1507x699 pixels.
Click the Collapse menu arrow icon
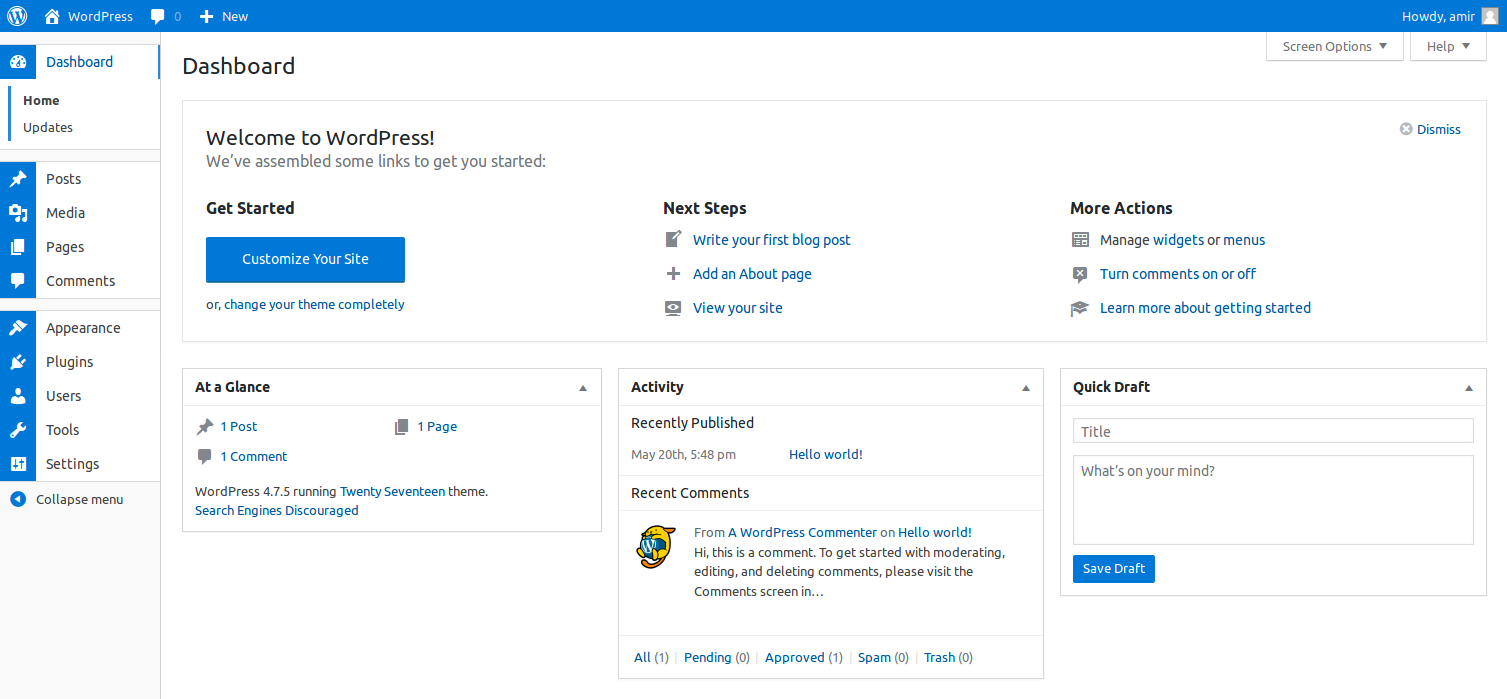pyautogui.click(x=18, y=499)
